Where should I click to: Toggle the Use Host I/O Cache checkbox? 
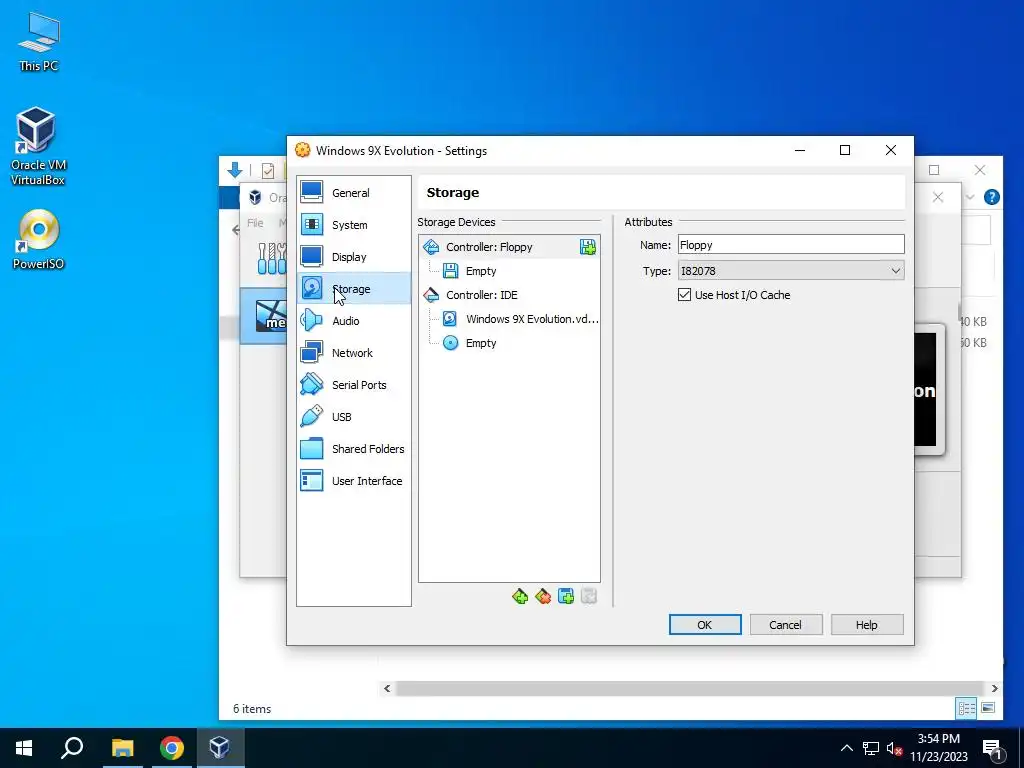684,295
